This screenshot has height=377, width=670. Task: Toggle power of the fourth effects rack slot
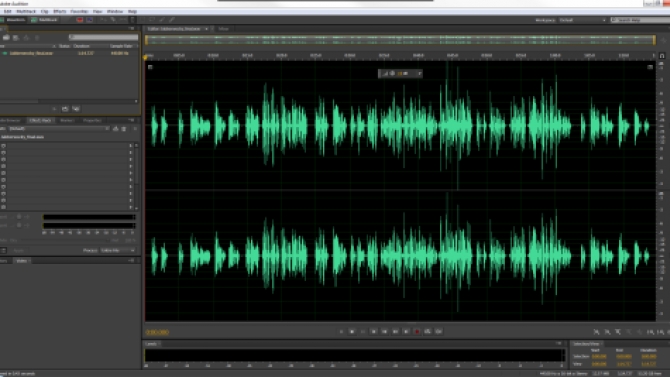pyautogui.click(x=3, y=166)
